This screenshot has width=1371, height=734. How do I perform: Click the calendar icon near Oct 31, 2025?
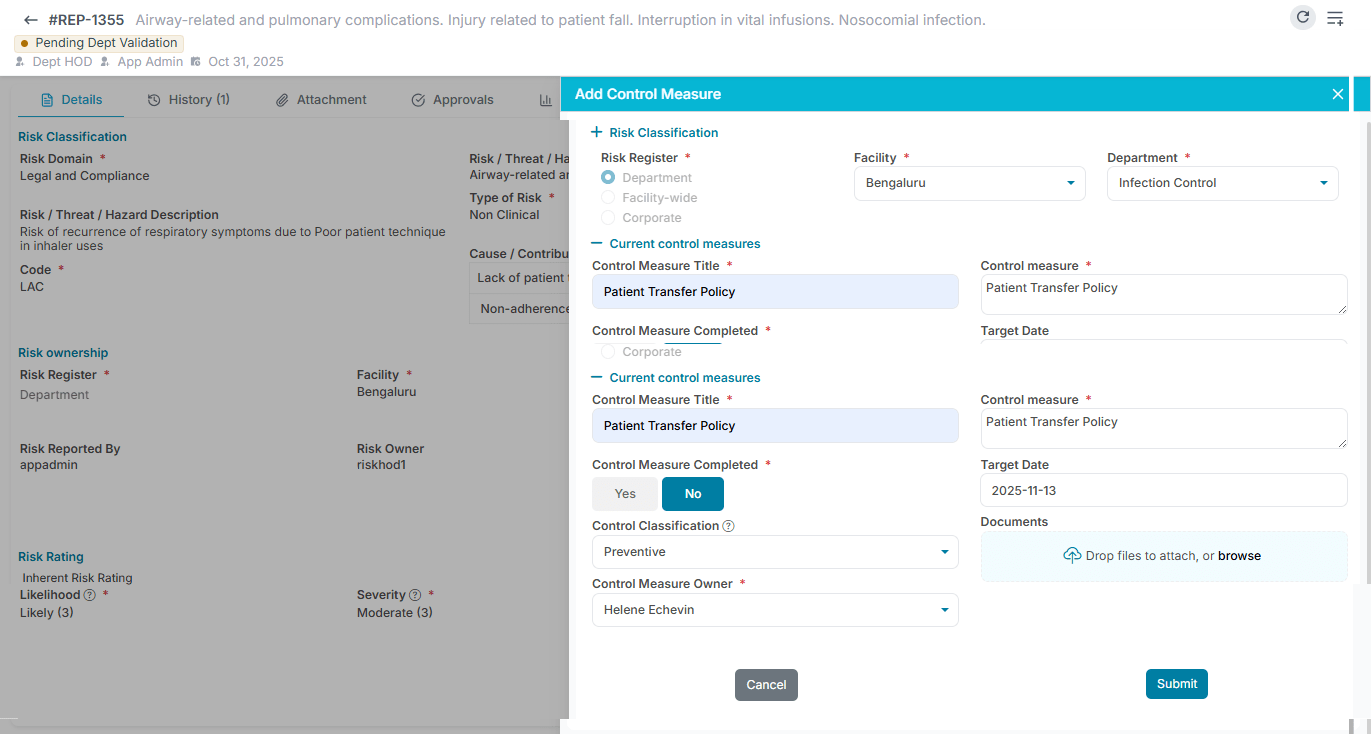[x=194, y=62]
